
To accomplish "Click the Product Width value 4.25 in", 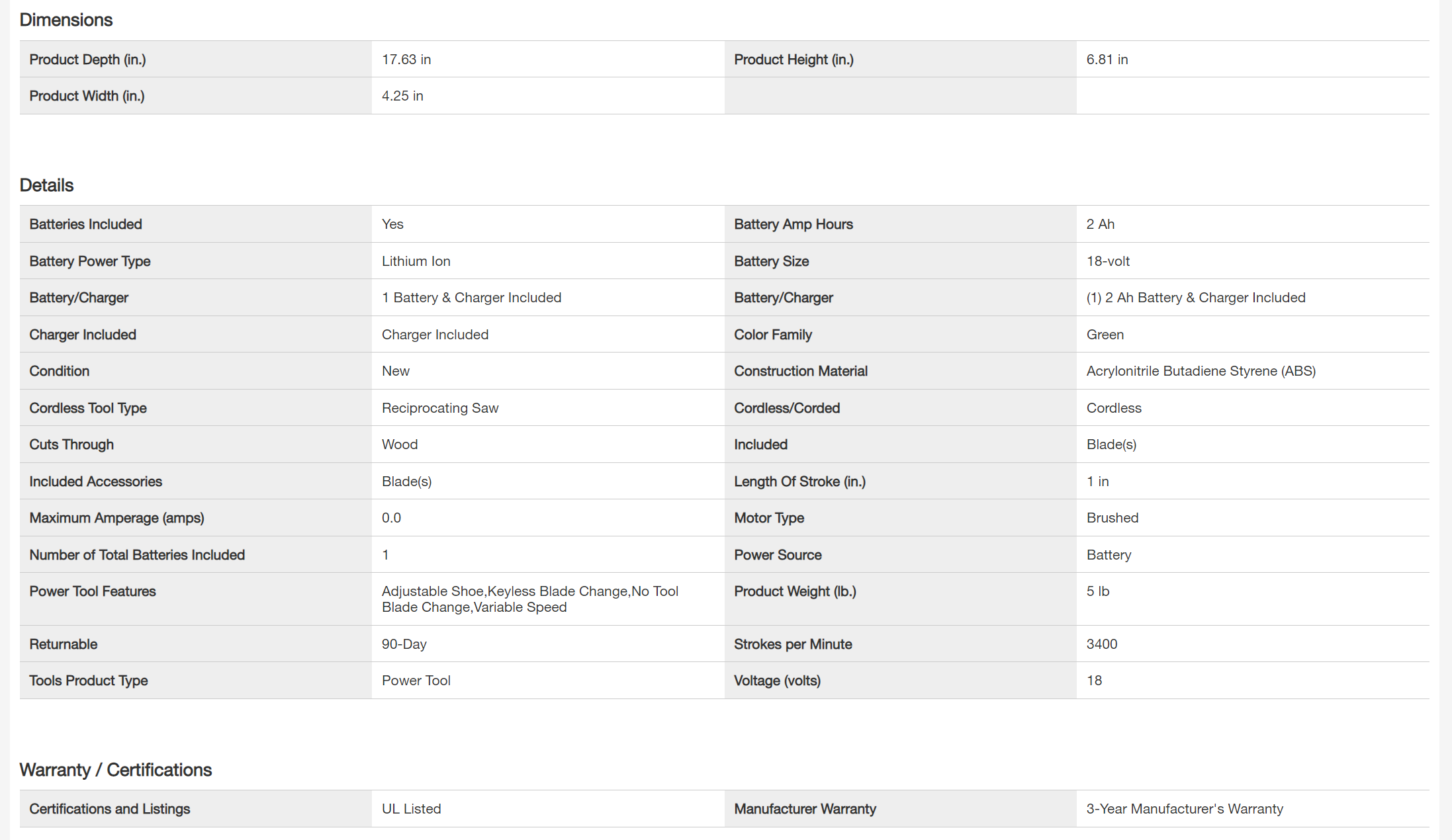I will tap(402, 96).
